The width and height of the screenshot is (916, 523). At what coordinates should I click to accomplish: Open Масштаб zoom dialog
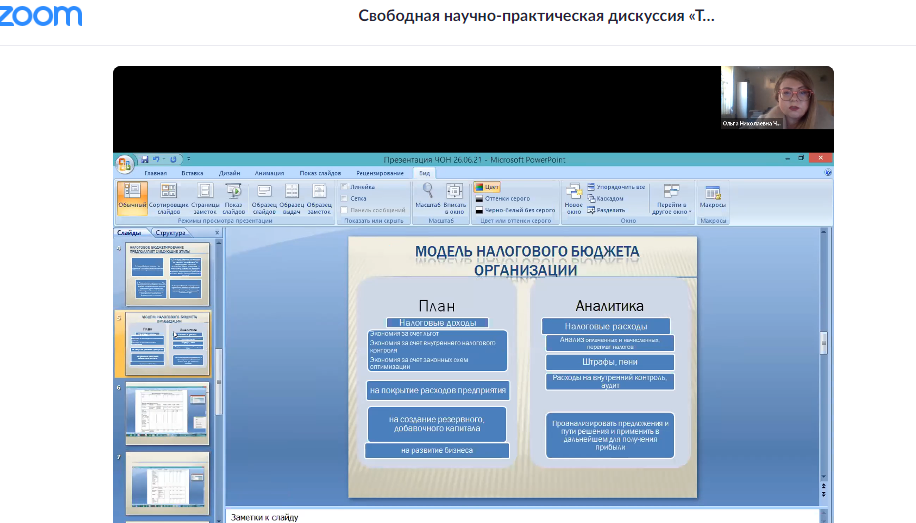(428, 198)
